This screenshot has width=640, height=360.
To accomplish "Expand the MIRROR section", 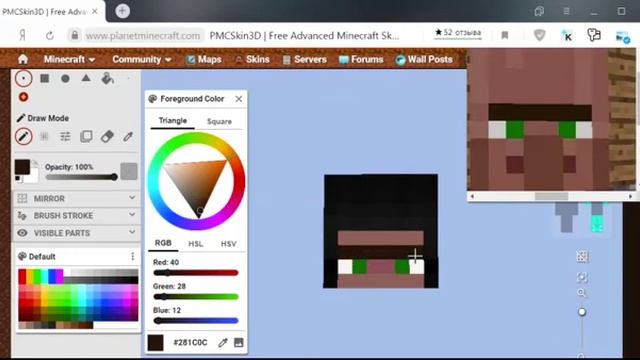I will (77, 198).
